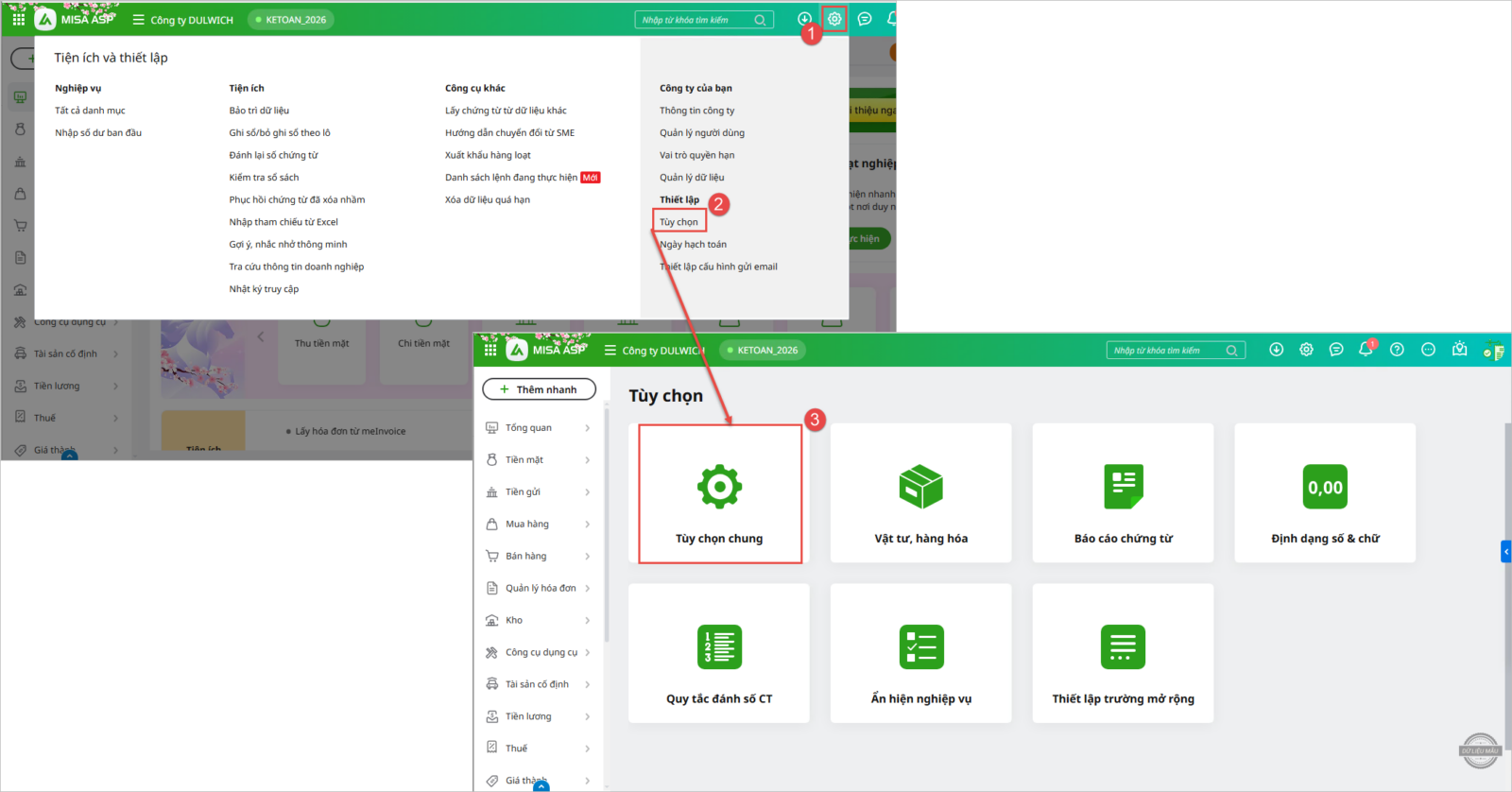Expand the Mua hàng sidebar menu

pos(539,525)
